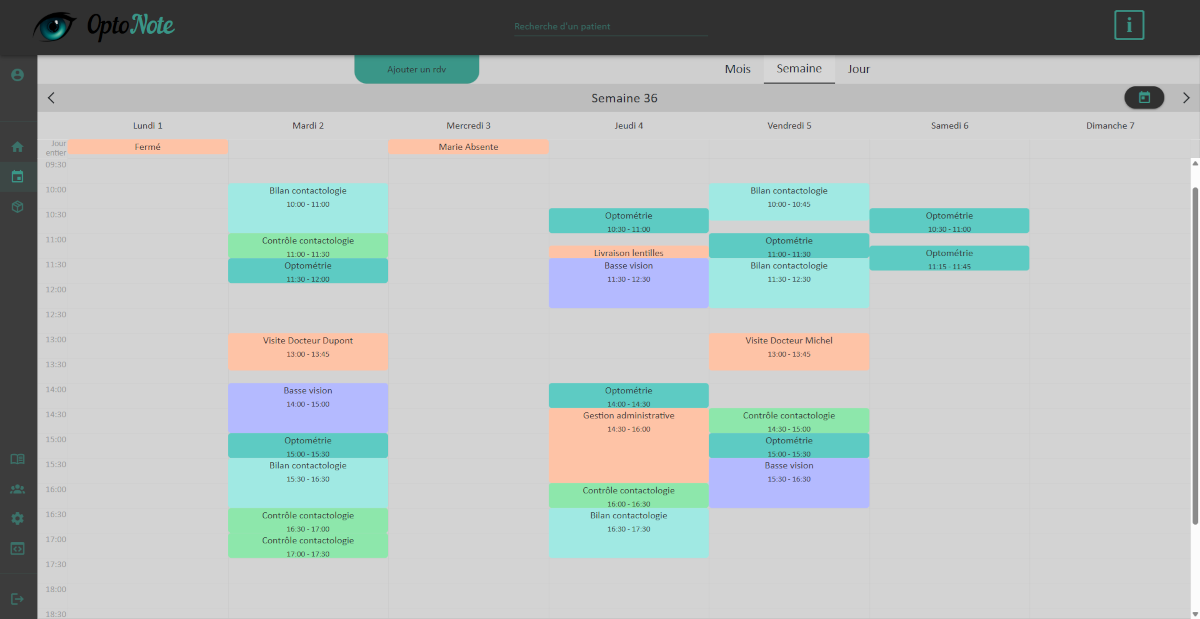
Task: Open the home icon in sidebar
Action: click(x=17, y=147)
